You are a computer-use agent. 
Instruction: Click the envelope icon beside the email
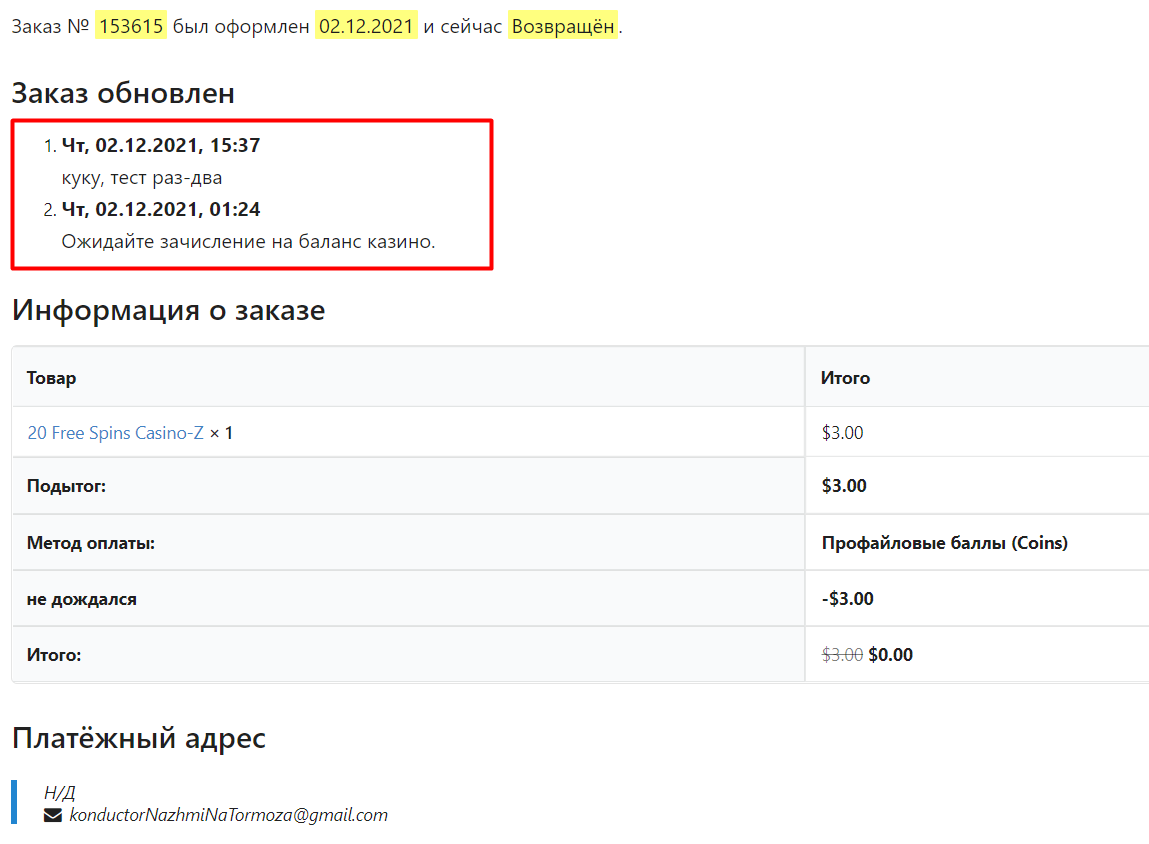point(53,815)
